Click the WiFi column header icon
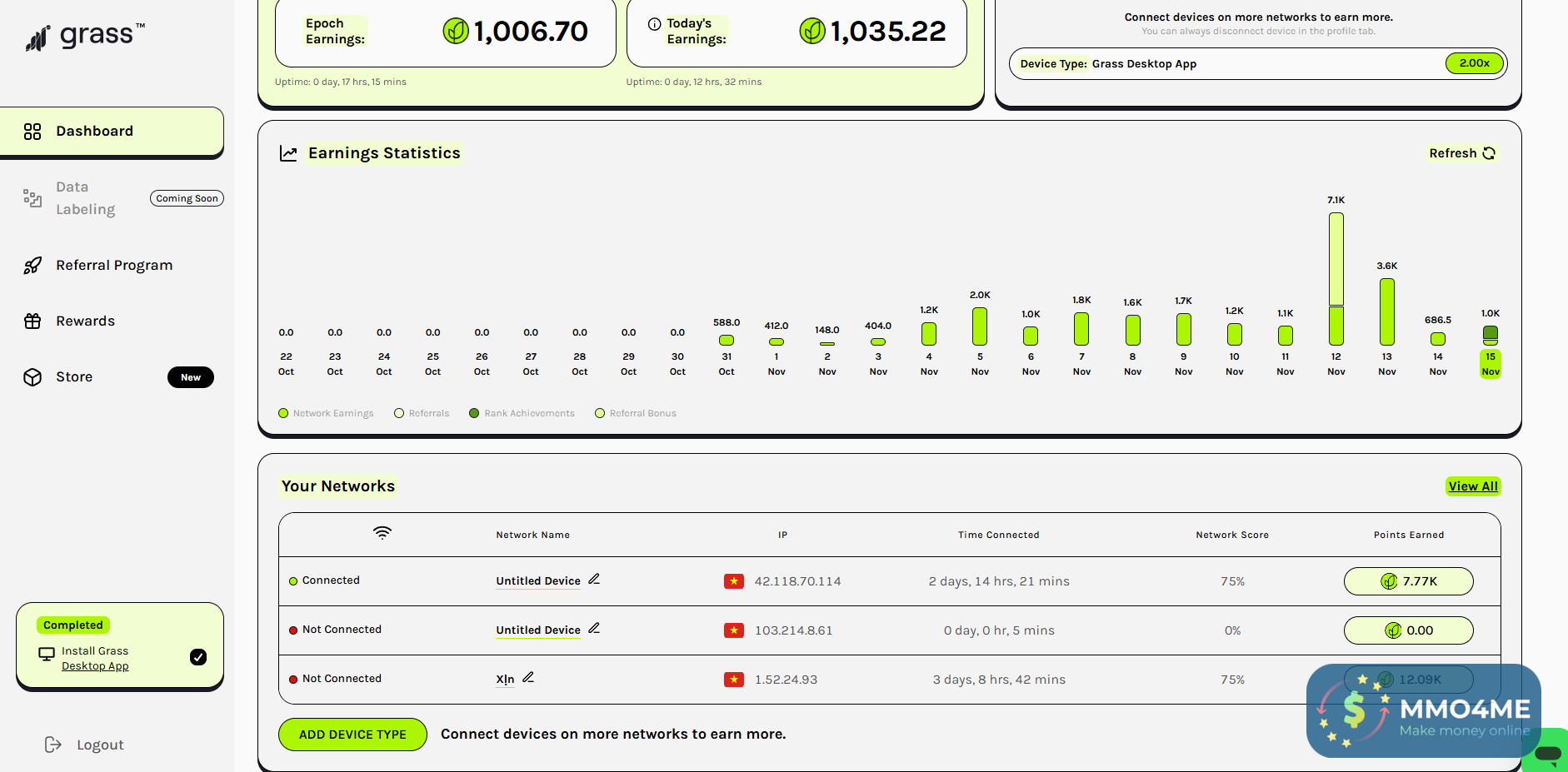The width and height of the screenshot is (1568, 772). click(x=382, y=533)
